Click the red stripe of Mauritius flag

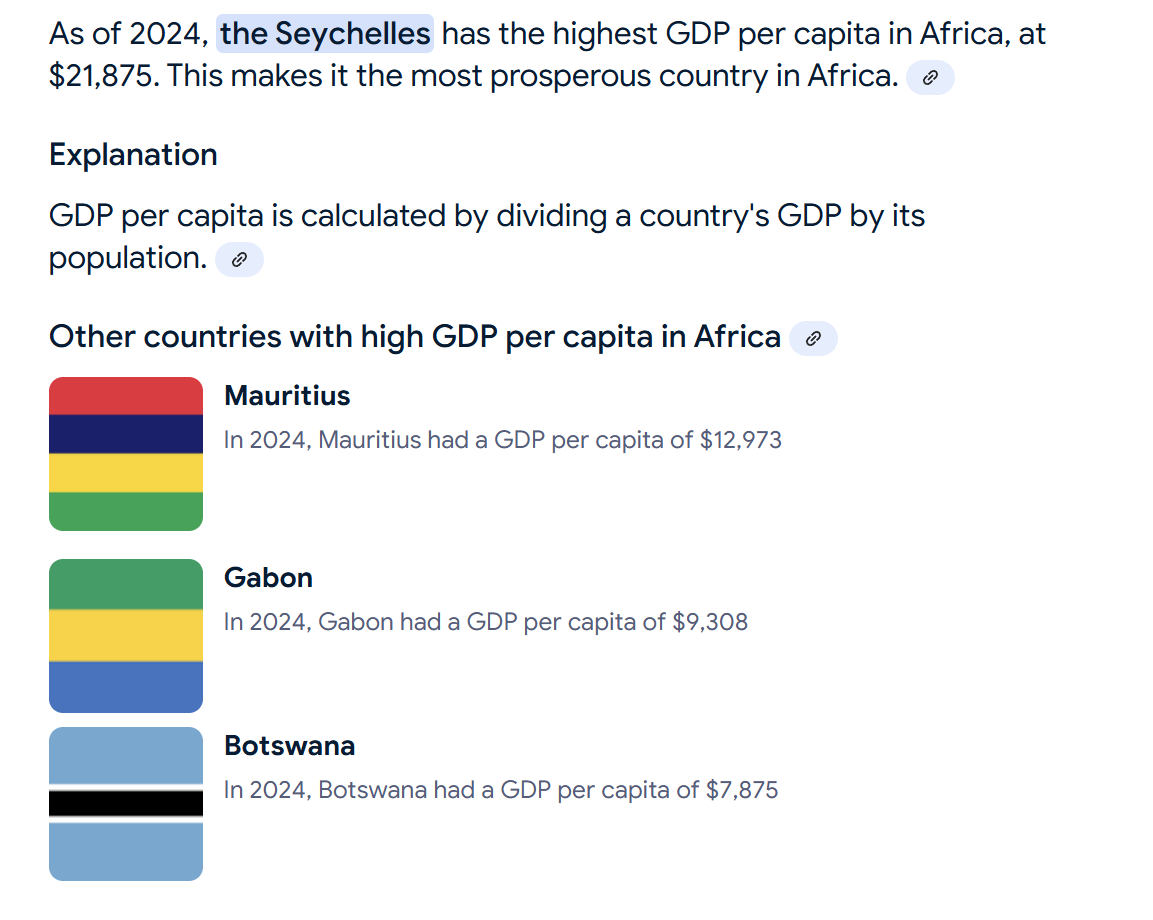pos(126,396)
